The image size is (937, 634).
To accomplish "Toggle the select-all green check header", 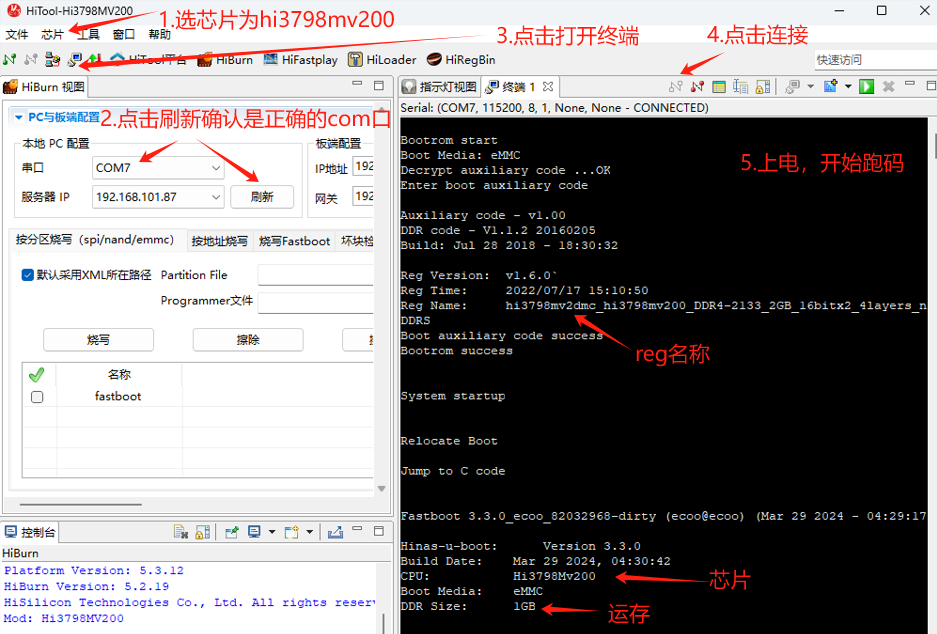I will pos(37,375).
